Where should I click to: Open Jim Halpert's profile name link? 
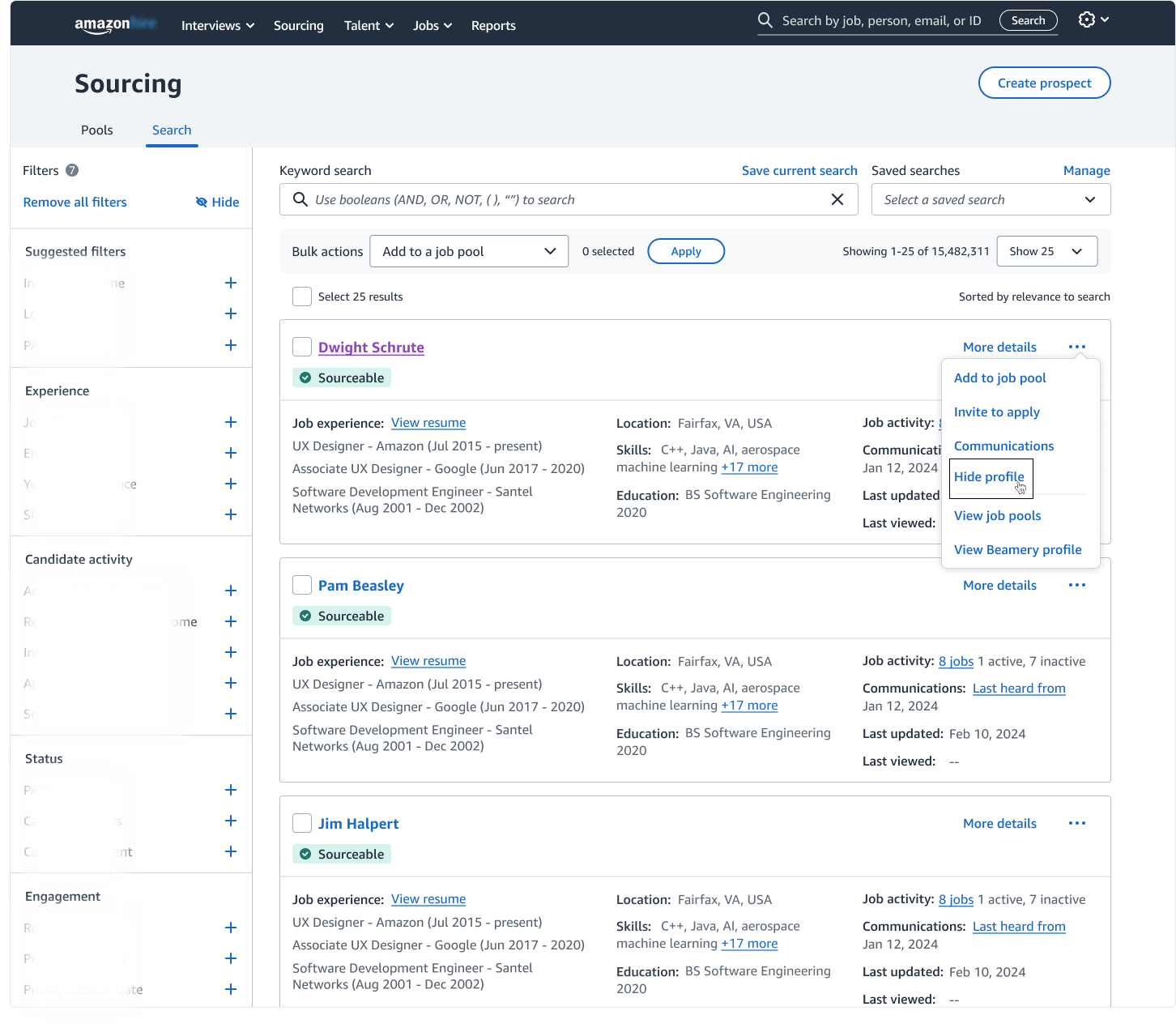pos(358,823)
